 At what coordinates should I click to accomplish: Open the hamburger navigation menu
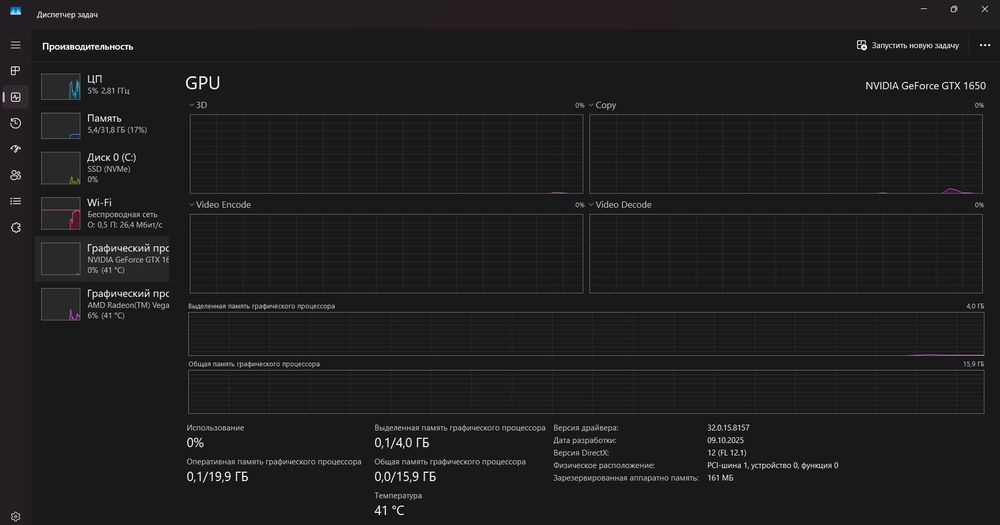click(x=15, y=45)
